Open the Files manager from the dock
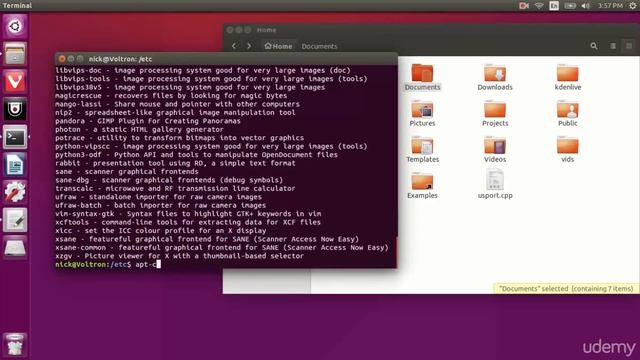Viewport: 640px width, 360px height. click(15, 54)
